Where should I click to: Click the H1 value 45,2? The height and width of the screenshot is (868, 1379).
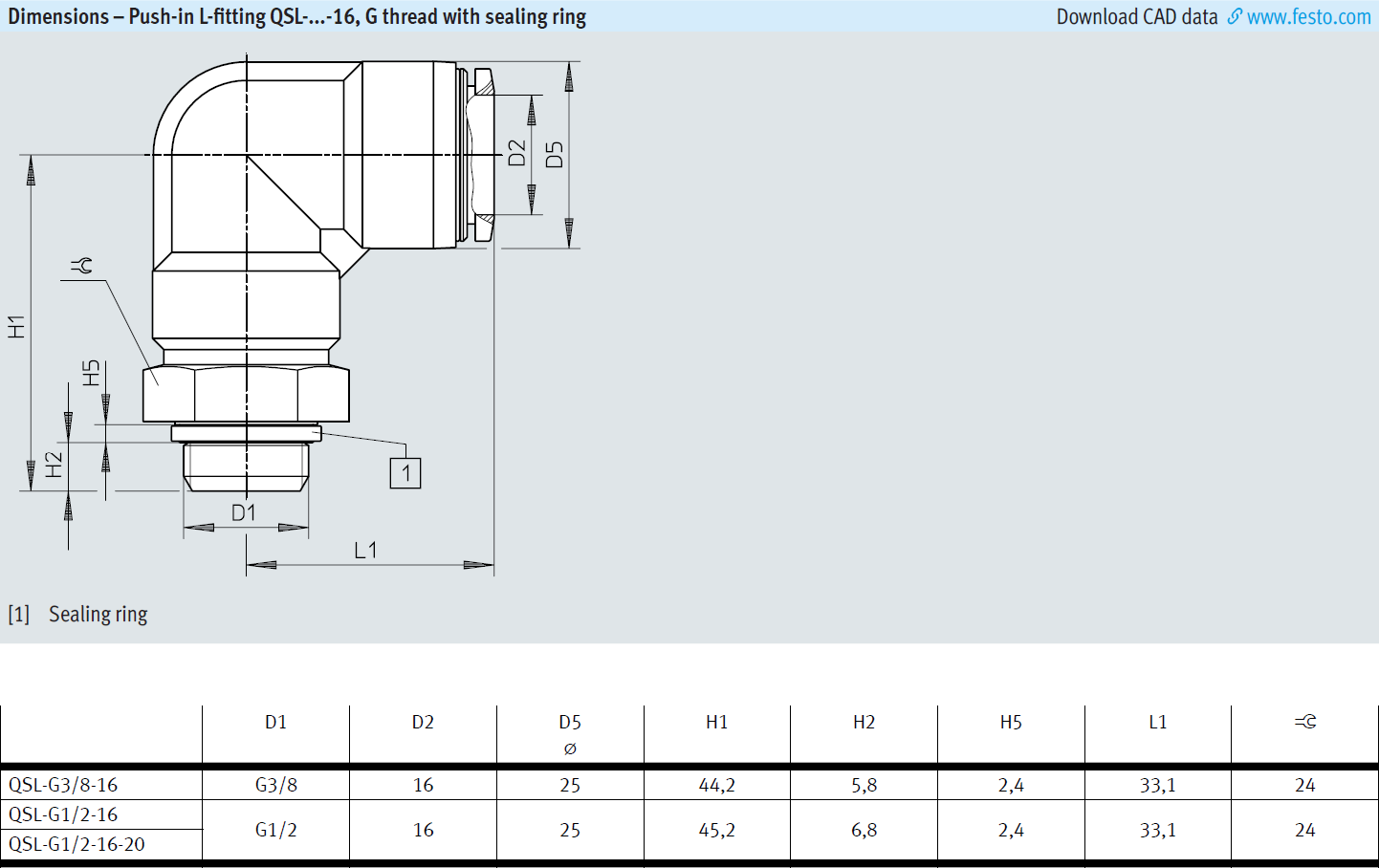pos(716,830)
